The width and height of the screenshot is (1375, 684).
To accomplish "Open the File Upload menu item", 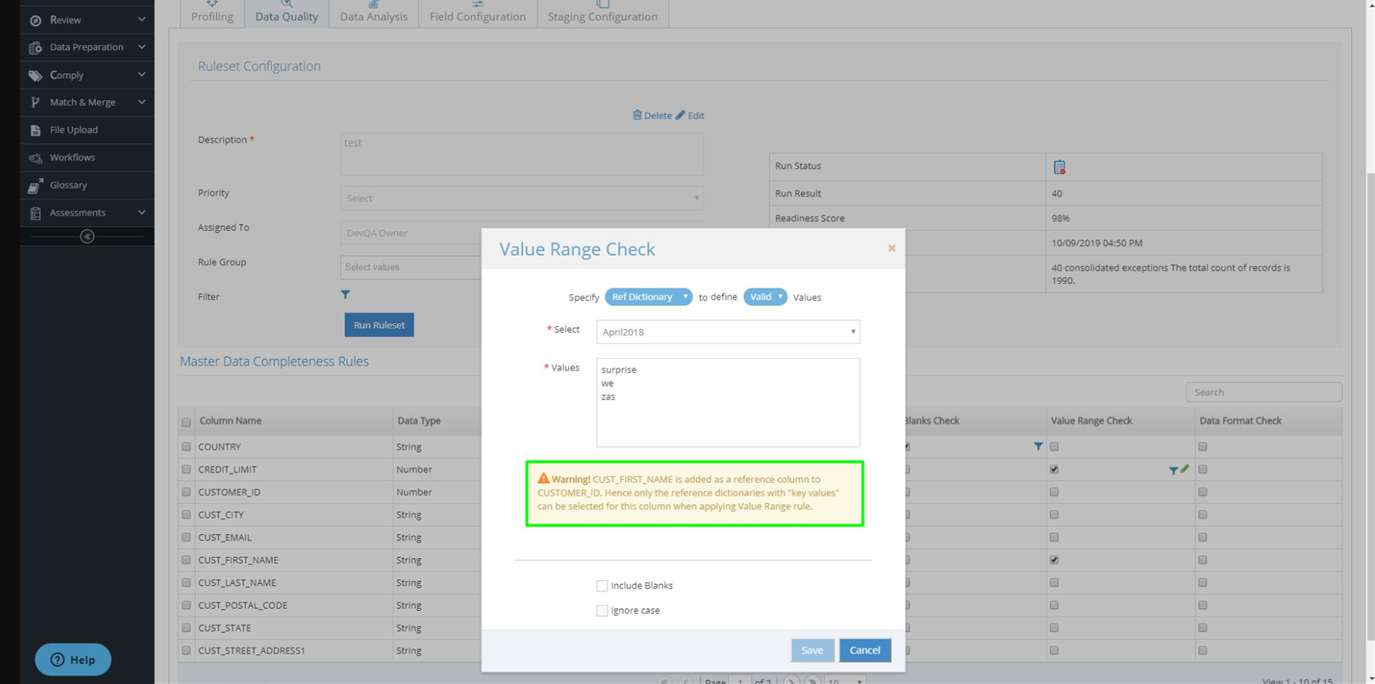I will (87, 130).
